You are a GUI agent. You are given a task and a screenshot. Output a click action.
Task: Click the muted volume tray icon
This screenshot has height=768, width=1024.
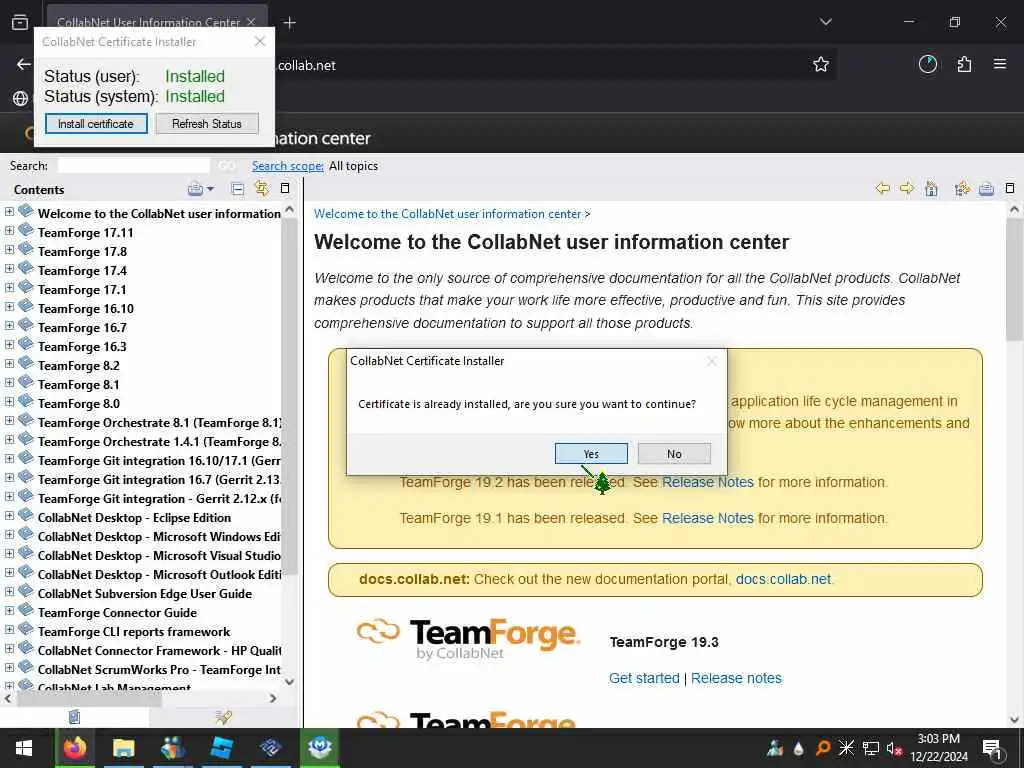pyautogui.click(x=894, y=748)
